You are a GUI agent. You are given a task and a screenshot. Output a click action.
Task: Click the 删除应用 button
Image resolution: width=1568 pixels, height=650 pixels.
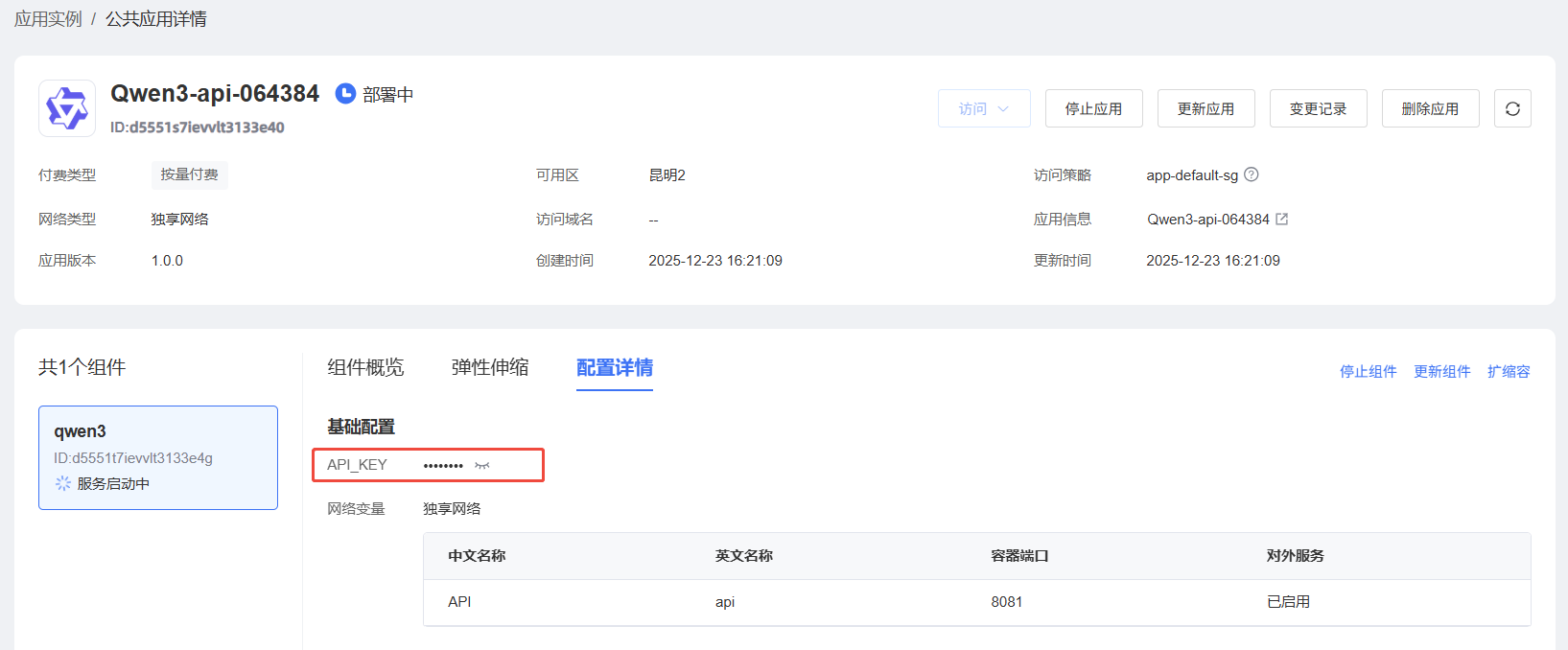coord(1430,108)
